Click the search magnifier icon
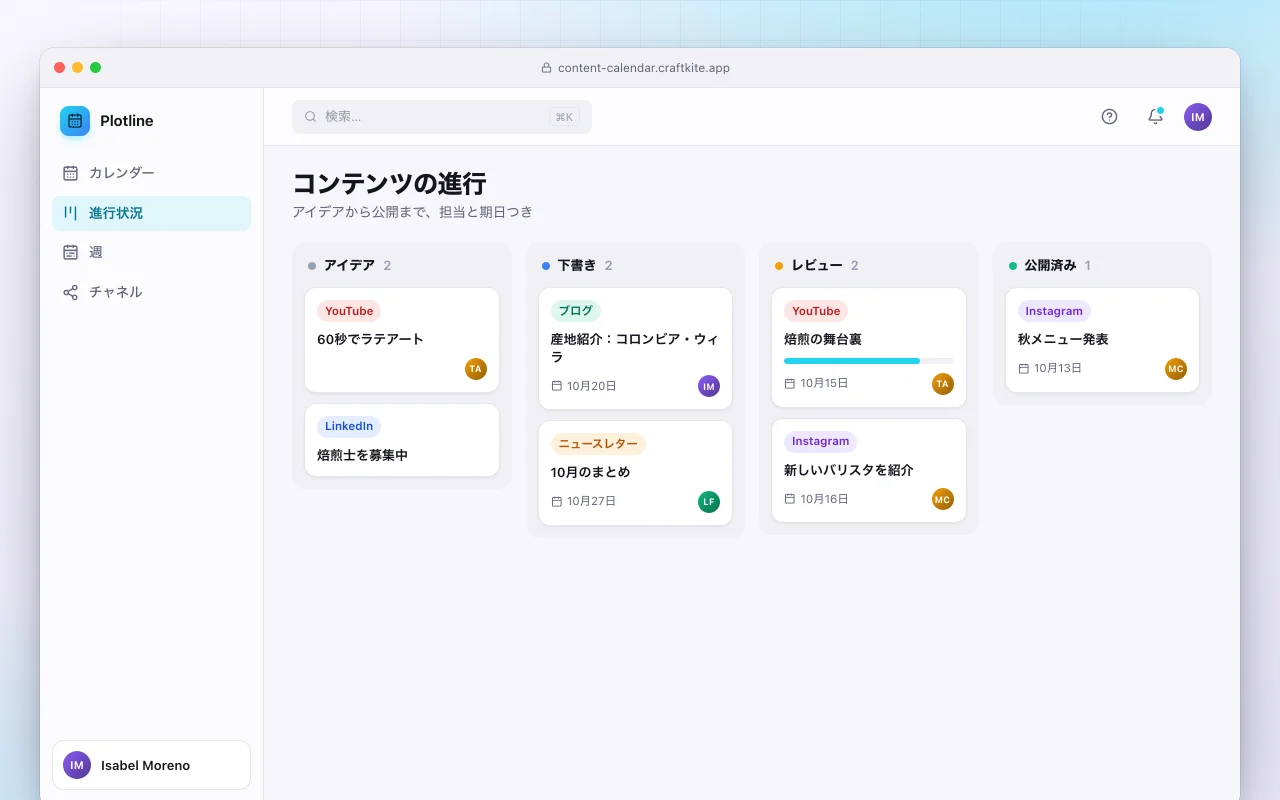The height and width of the screenshot is (800, 1280). pos(311,117)
